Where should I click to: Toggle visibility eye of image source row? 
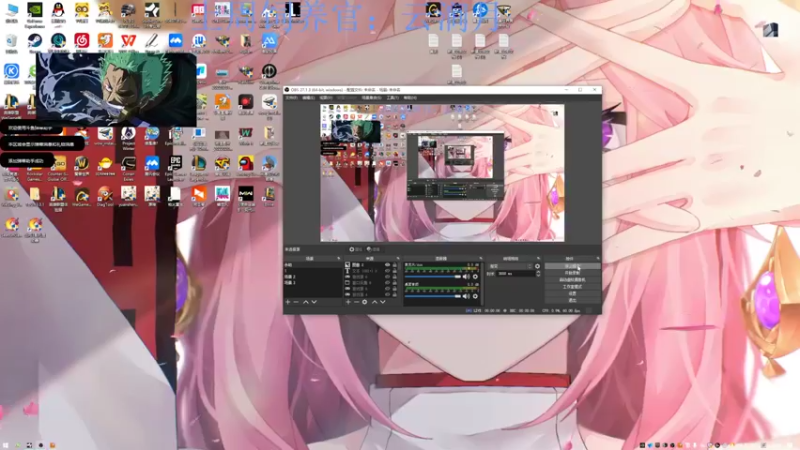click(387, 265)
